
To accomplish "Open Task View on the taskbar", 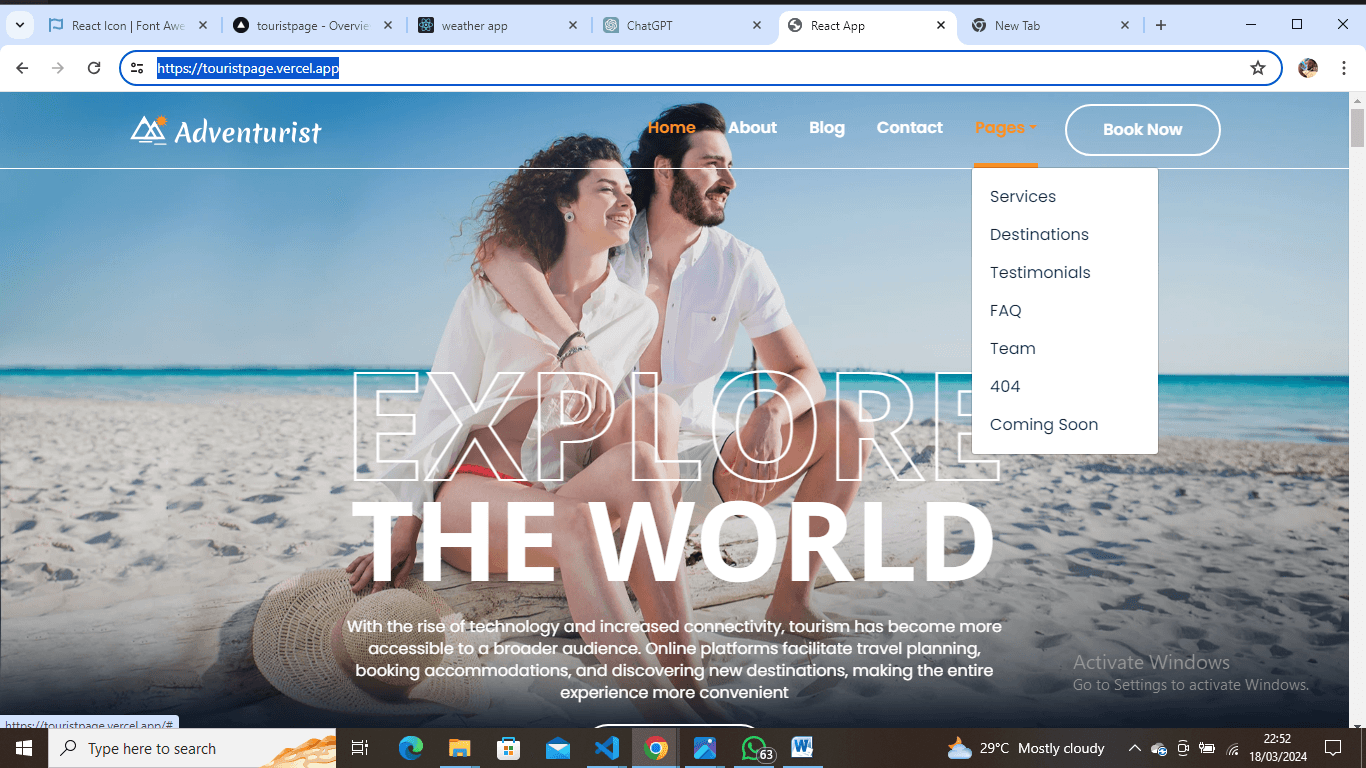I will point(360,748).
